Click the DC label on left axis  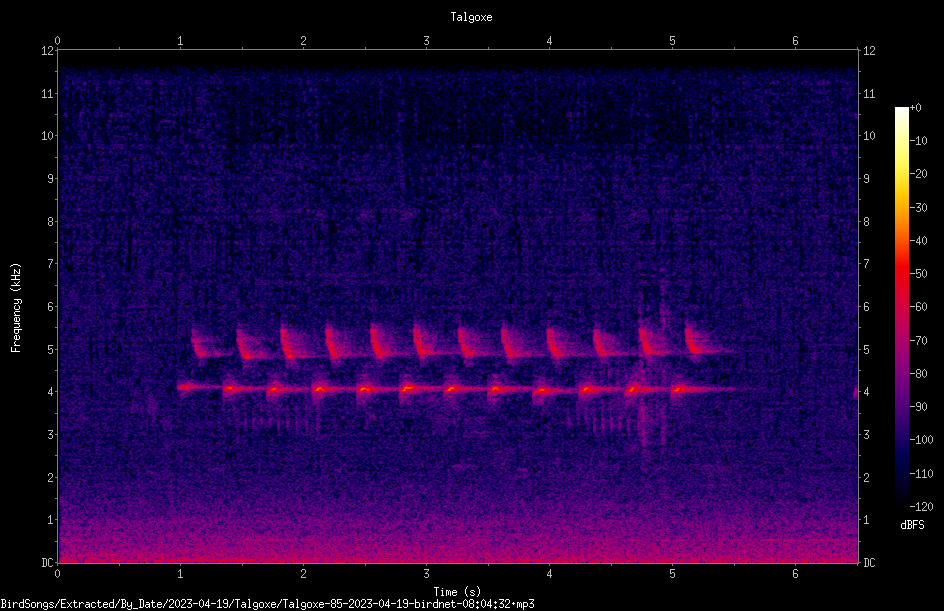pyautogui.click(x=48, y=562)
